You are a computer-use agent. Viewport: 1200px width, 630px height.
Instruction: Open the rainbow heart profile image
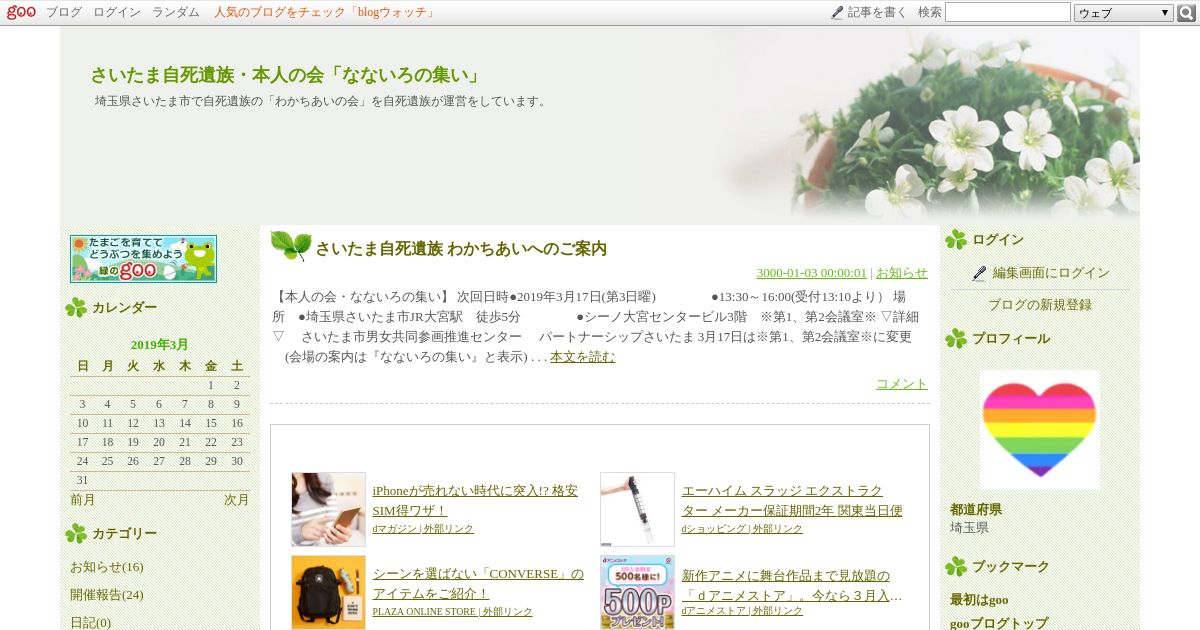coord(1039,429)
